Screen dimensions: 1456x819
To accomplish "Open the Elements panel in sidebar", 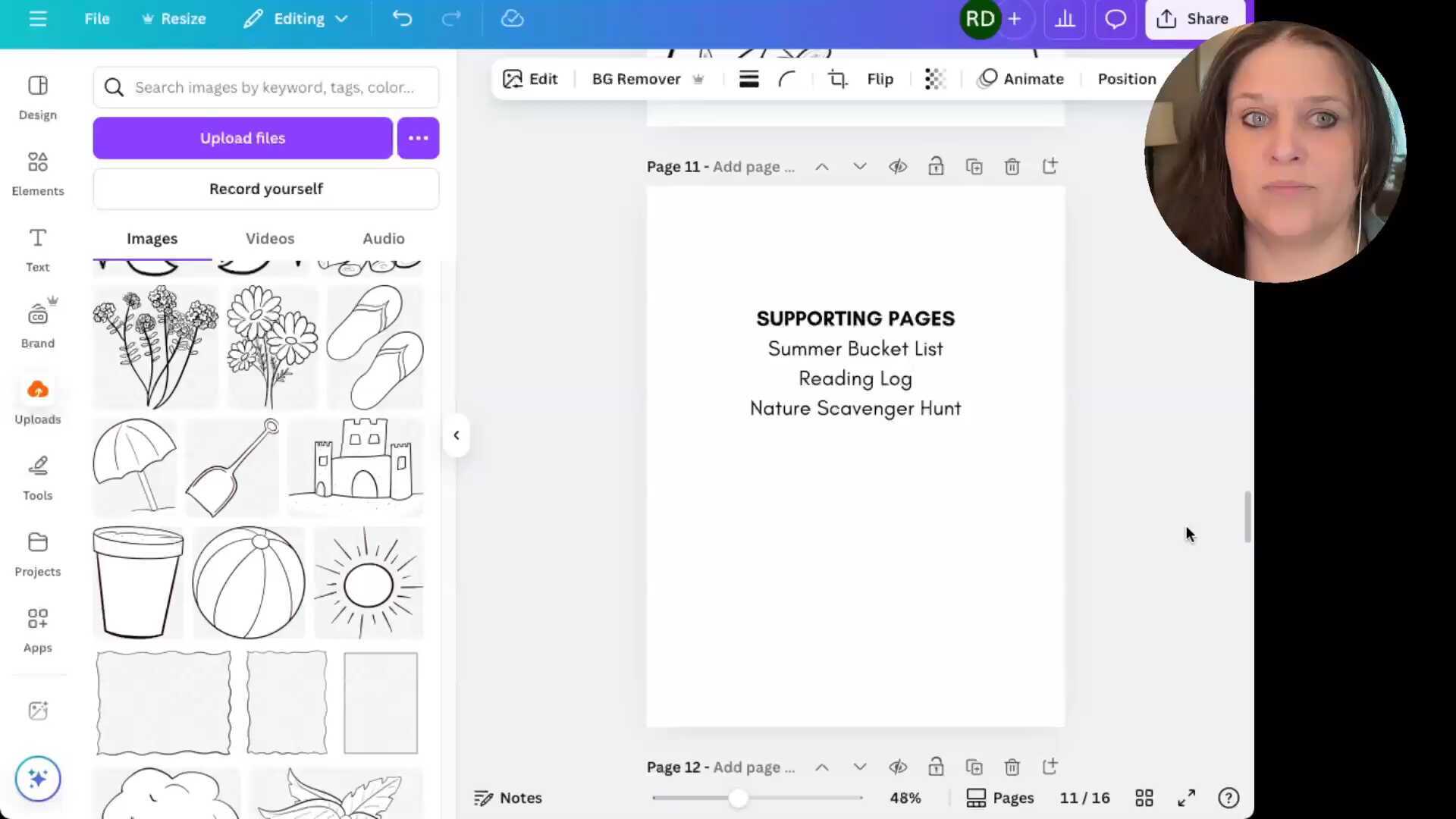I will [37, 173].
